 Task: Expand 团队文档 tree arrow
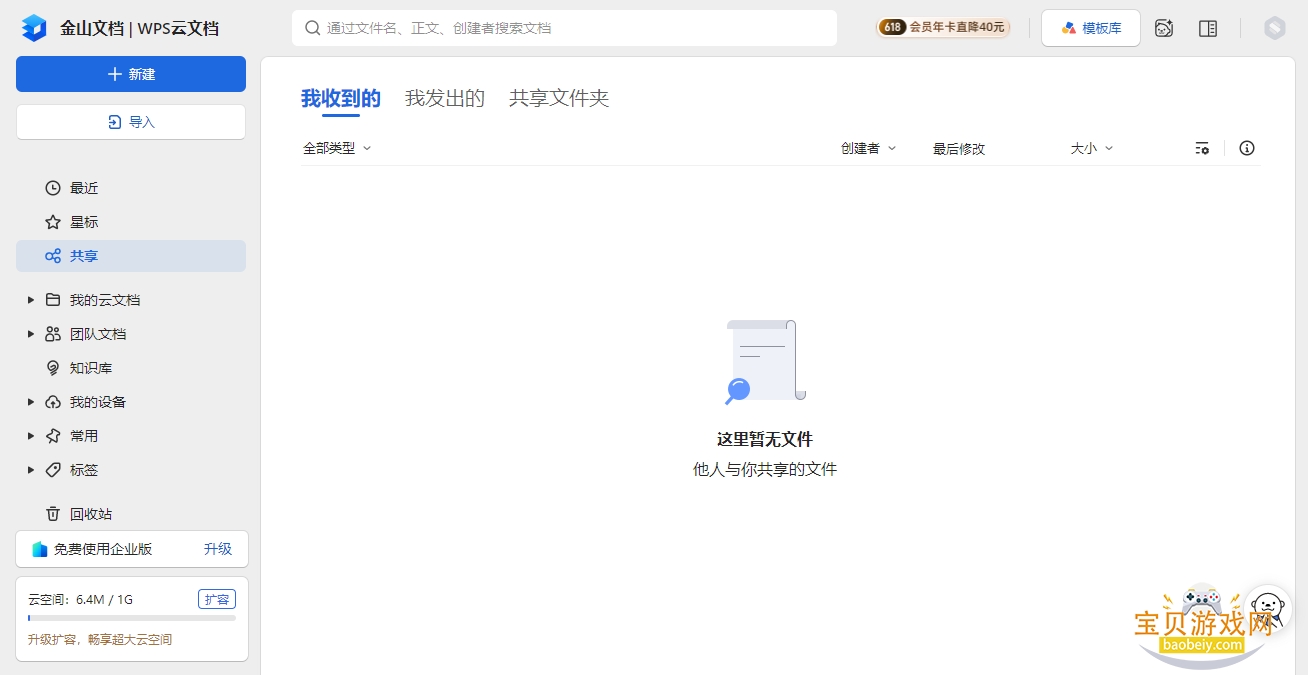click(x=31, y=334)
